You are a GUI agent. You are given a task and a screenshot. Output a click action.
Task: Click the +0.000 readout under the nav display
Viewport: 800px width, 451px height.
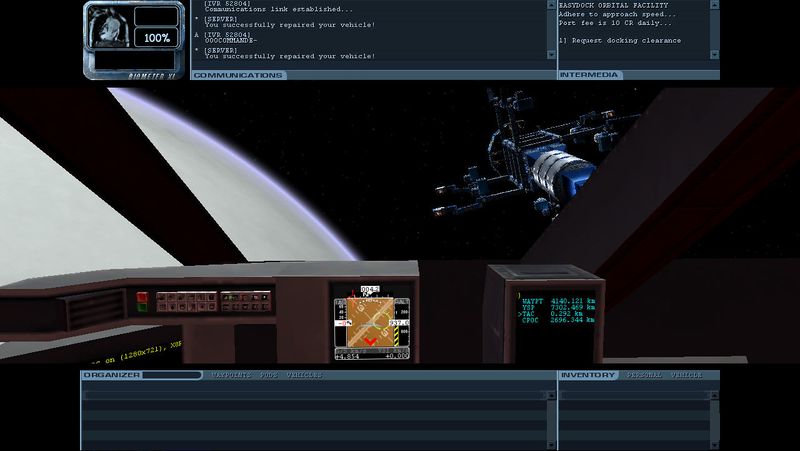click(396, 356)
